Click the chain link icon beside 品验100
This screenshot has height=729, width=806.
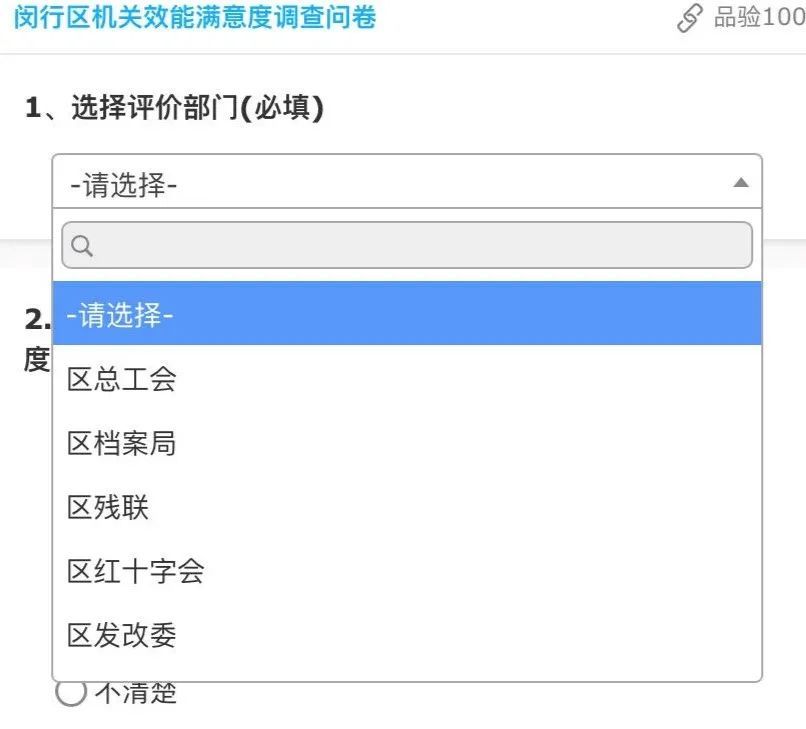tap(689, 18)
